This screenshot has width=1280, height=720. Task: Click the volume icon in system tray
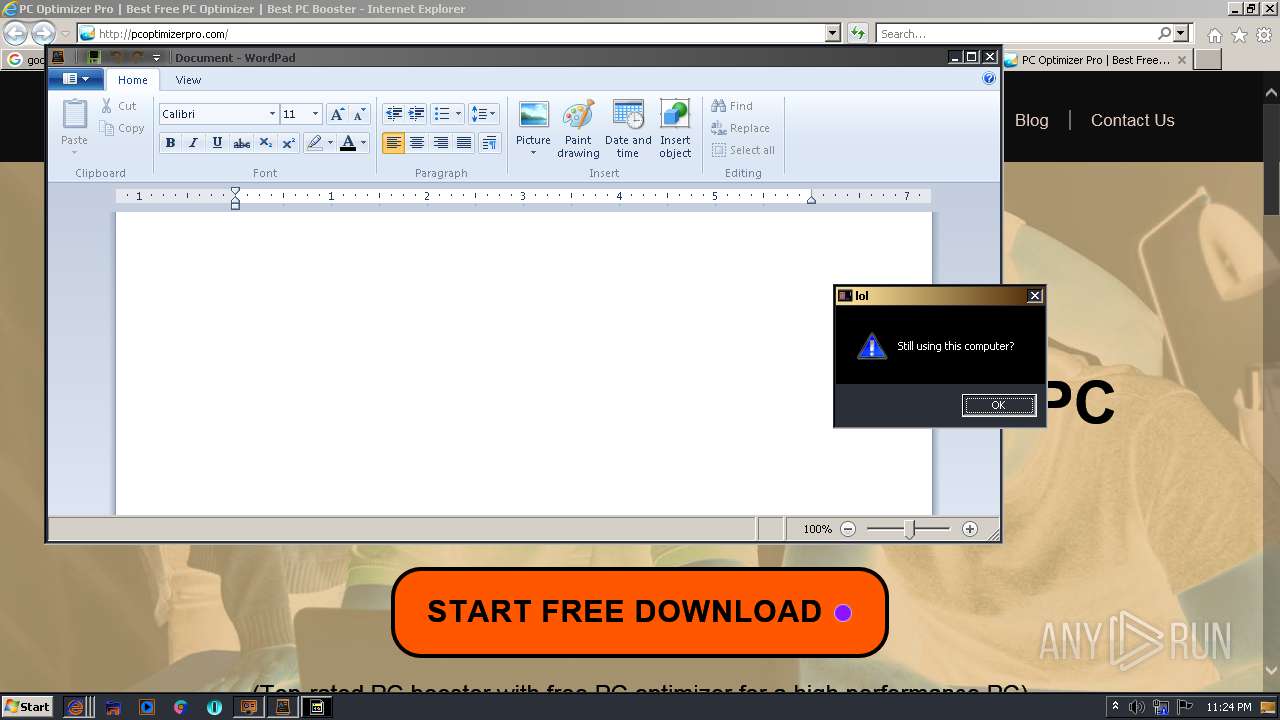[x=1137, y=707]
